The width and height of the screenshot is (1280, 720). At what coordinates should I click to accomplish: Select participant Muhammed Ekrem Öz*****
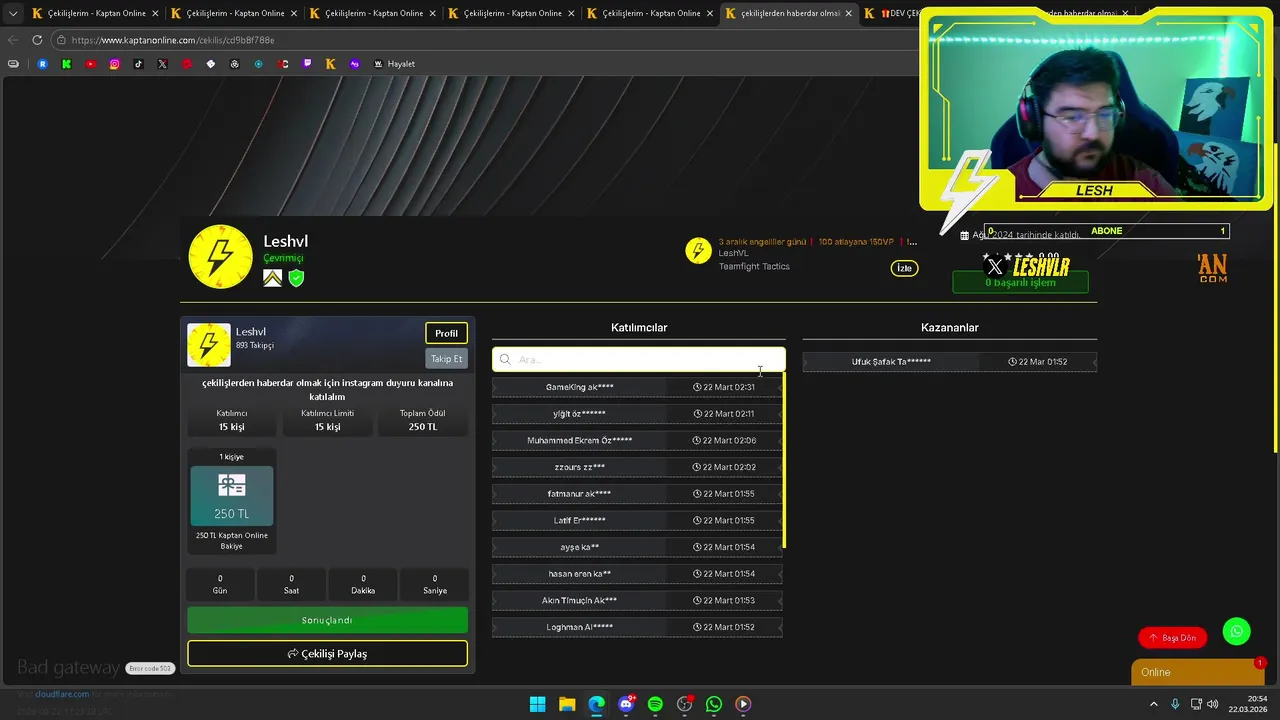pos(637,440)
